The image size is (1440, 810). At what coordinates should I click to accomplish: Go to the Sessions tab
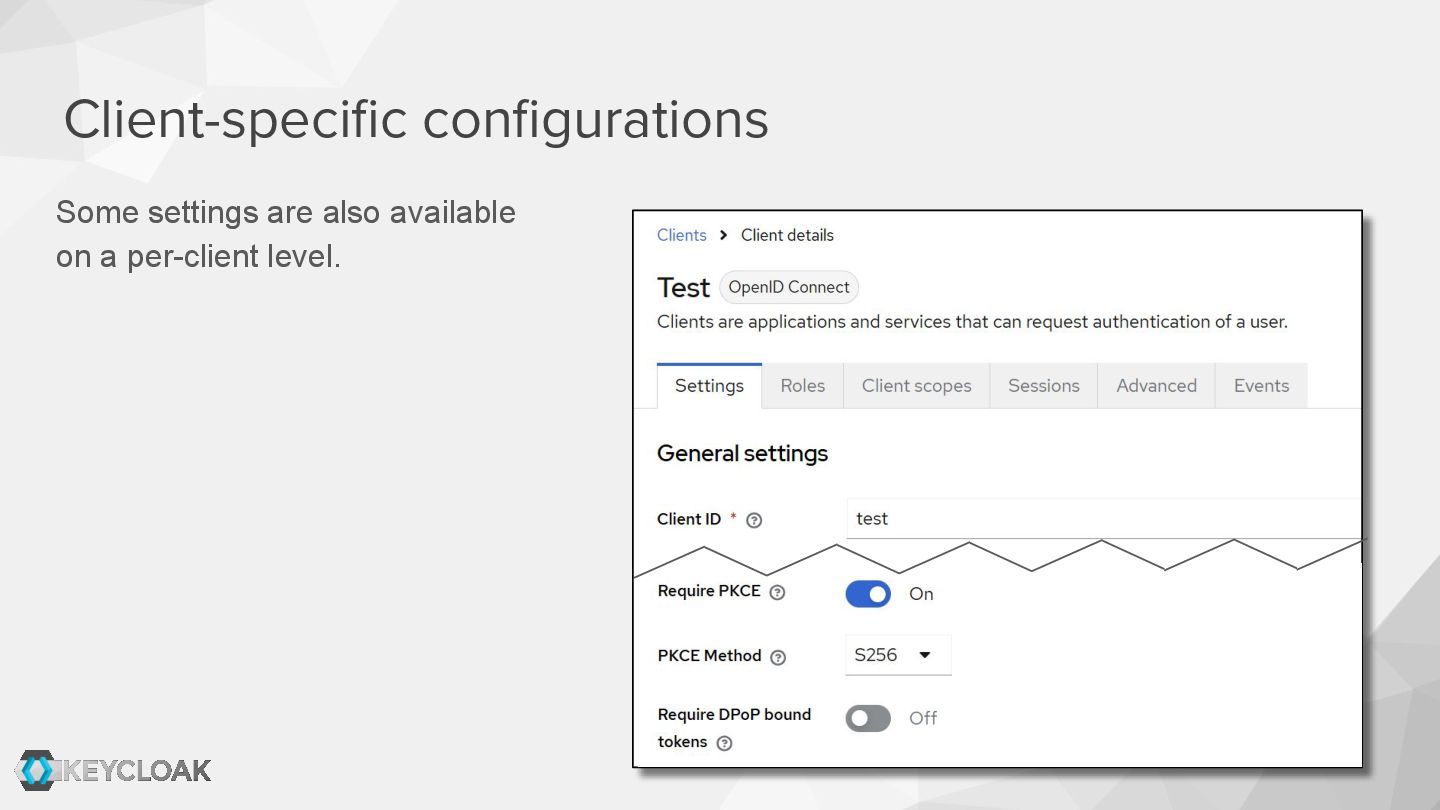pyautogui.click(x=1043, y=386)
